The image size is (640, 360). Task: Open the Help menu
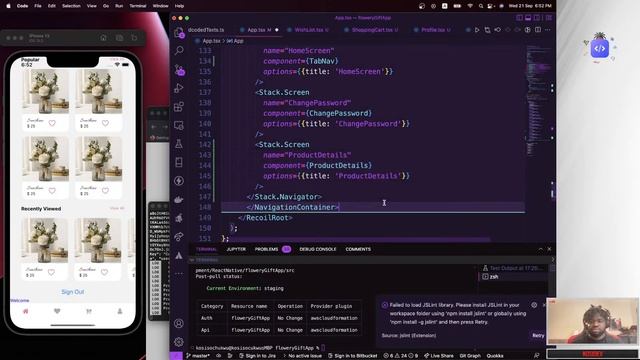179,6
